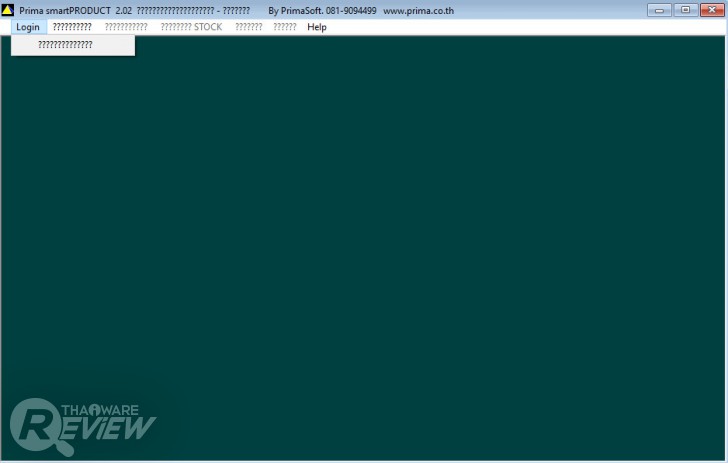
Task: Select the only entry in Login dropdown
Action: 73,45
